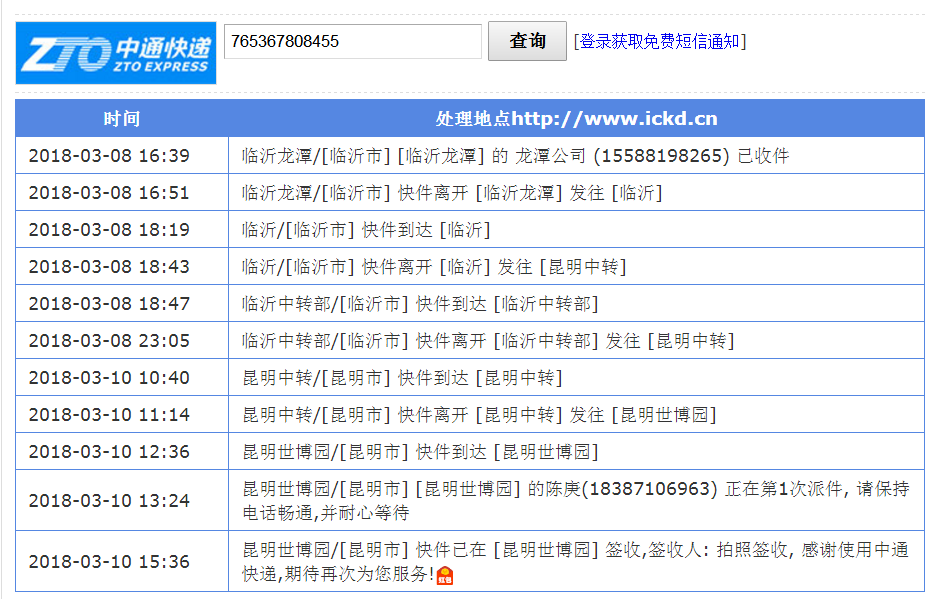Click the red packet icon in the last row

pos(445,575)
